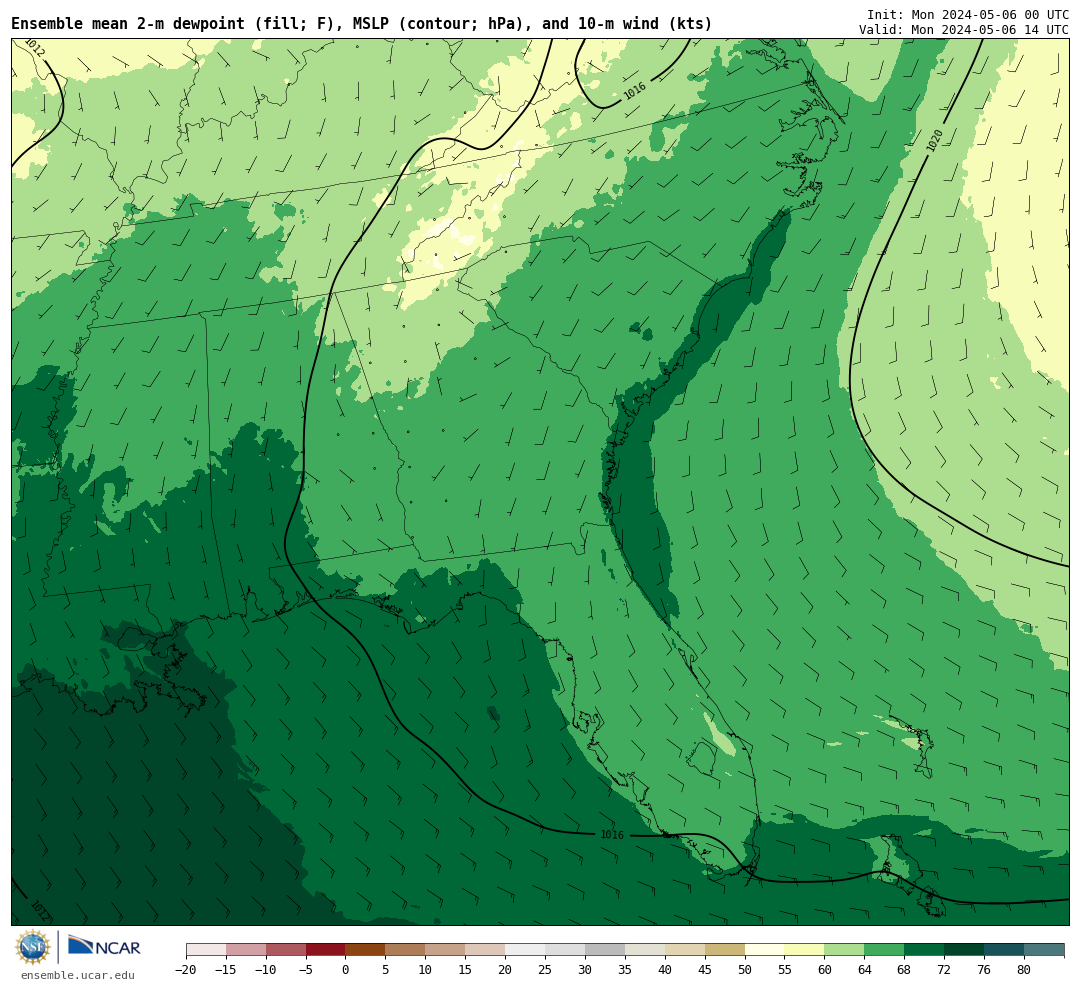Click the Init: Mon 2024-05-06 00 UTC text
The height and width of the screenshot is (988, 1080).
coord(968,15)
